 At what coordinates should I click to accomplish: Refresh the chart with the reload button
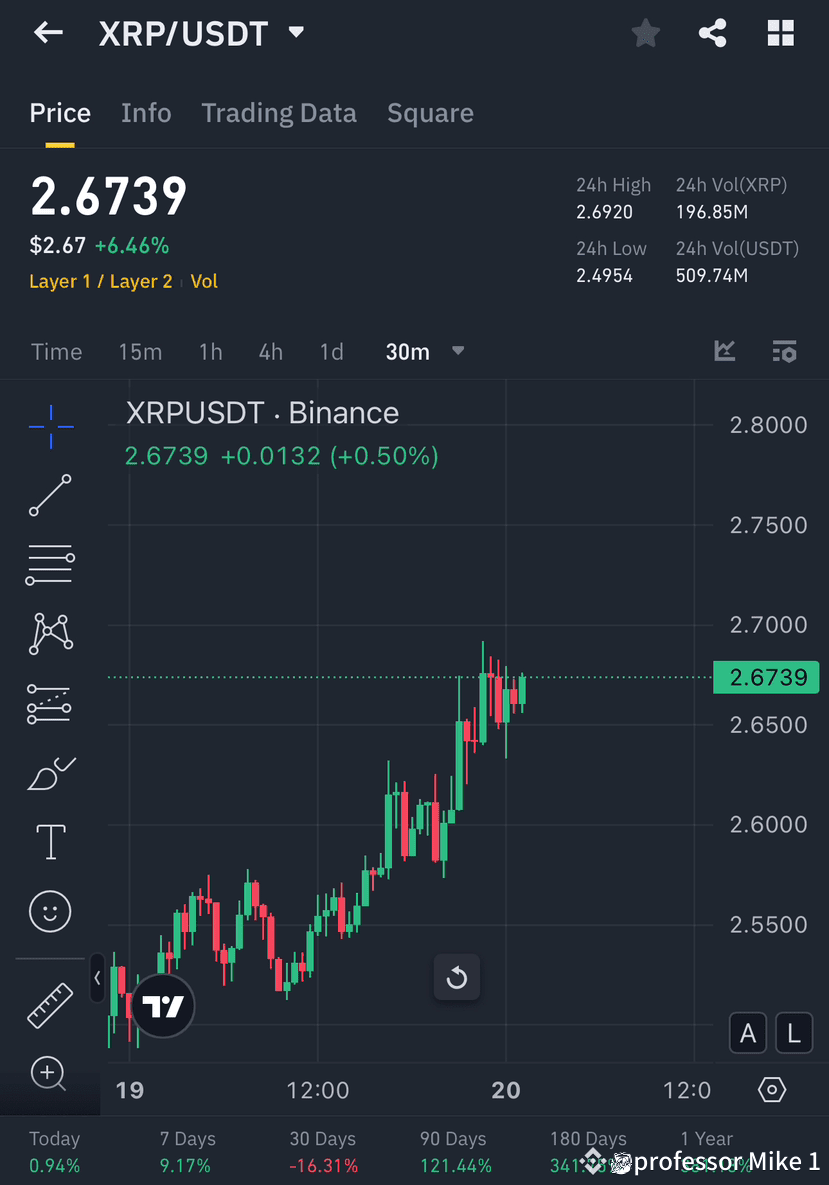(x=457, y=978)
